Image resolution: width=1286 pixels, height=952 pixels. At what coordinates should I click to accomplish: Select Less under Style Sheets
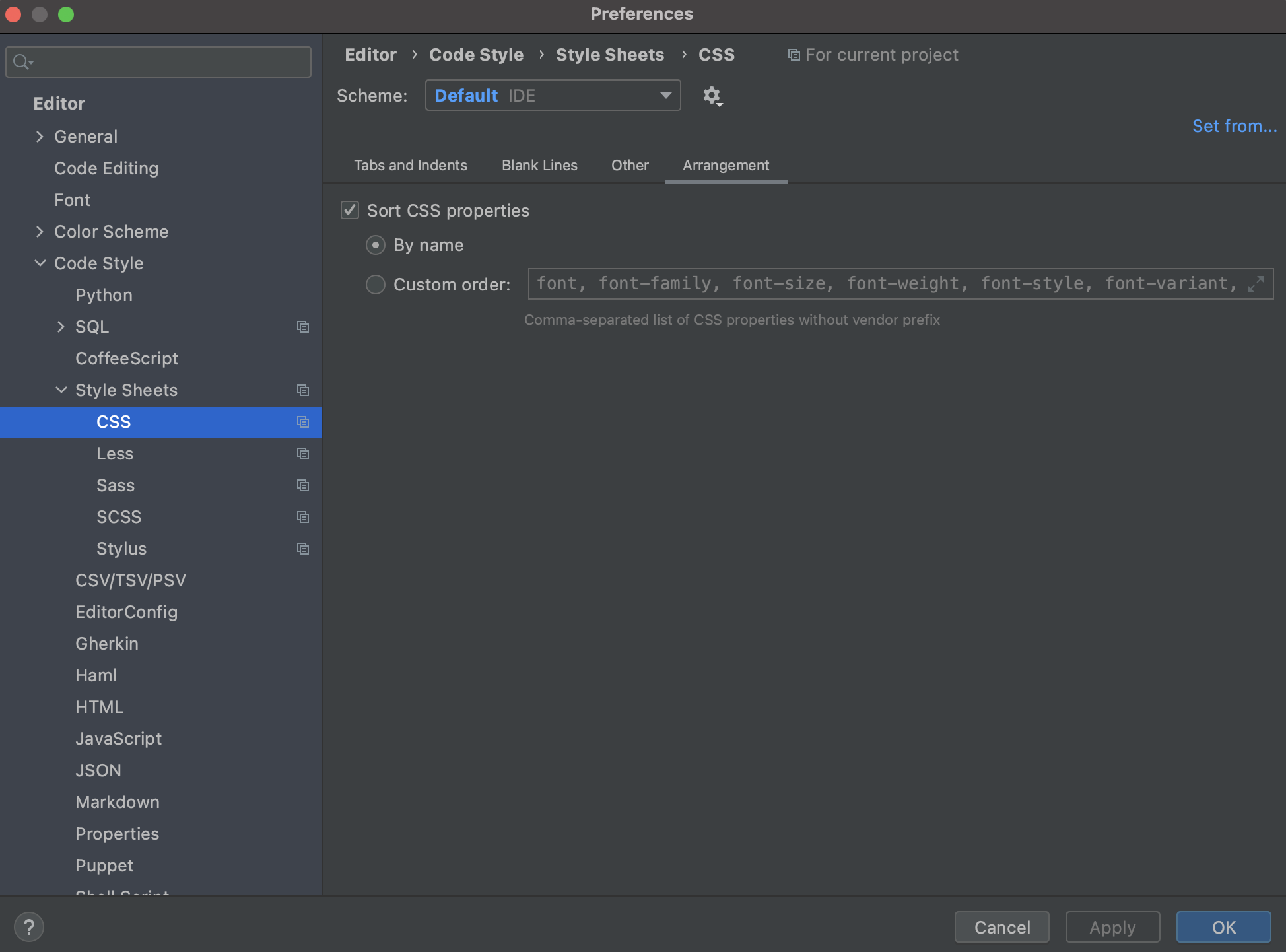click(x=115, y=454)
